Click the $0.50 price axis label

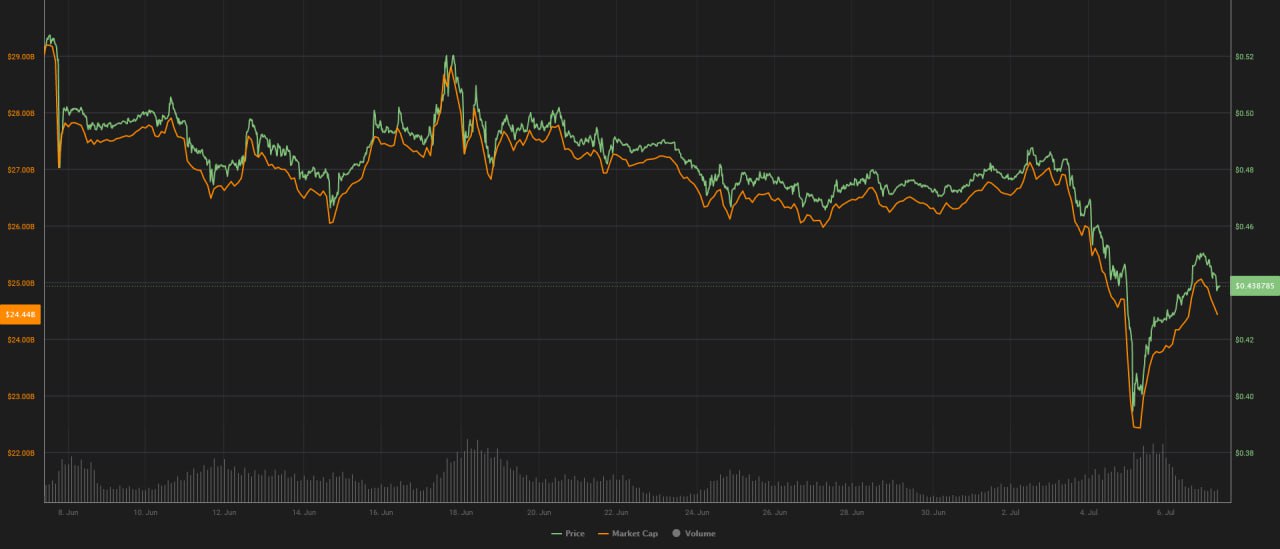click(1244, 114)
